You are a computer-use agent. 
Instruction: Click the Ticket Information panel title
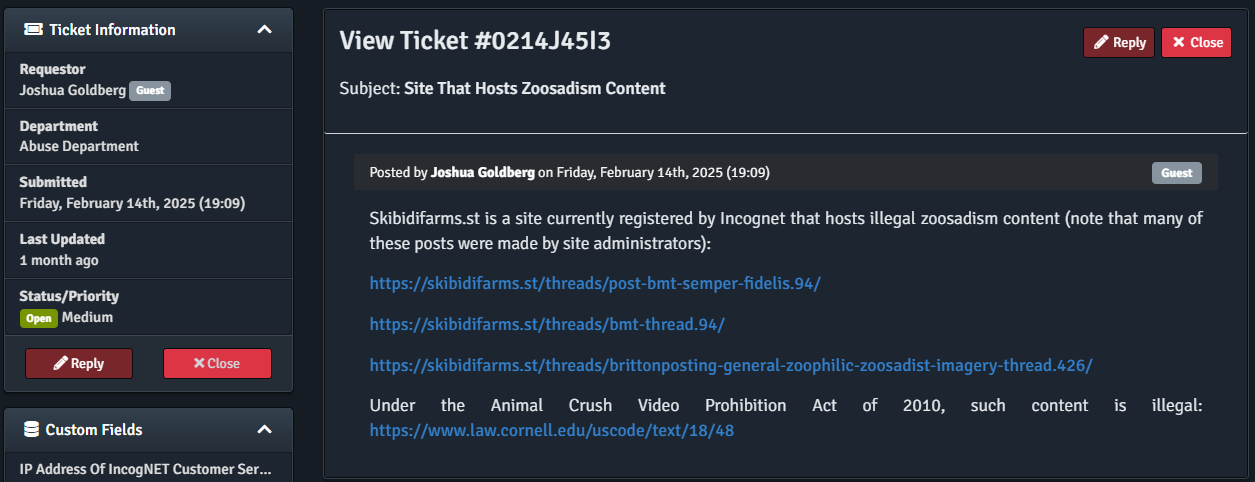pos(112,30)
